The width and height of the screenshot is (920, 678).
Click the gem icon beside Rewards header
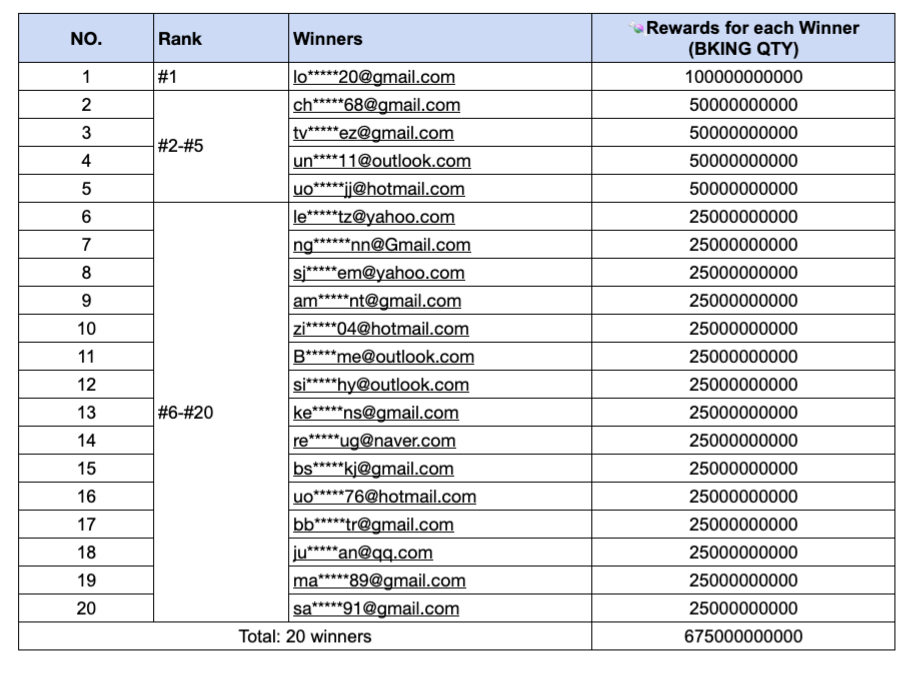tap(637, 28)
